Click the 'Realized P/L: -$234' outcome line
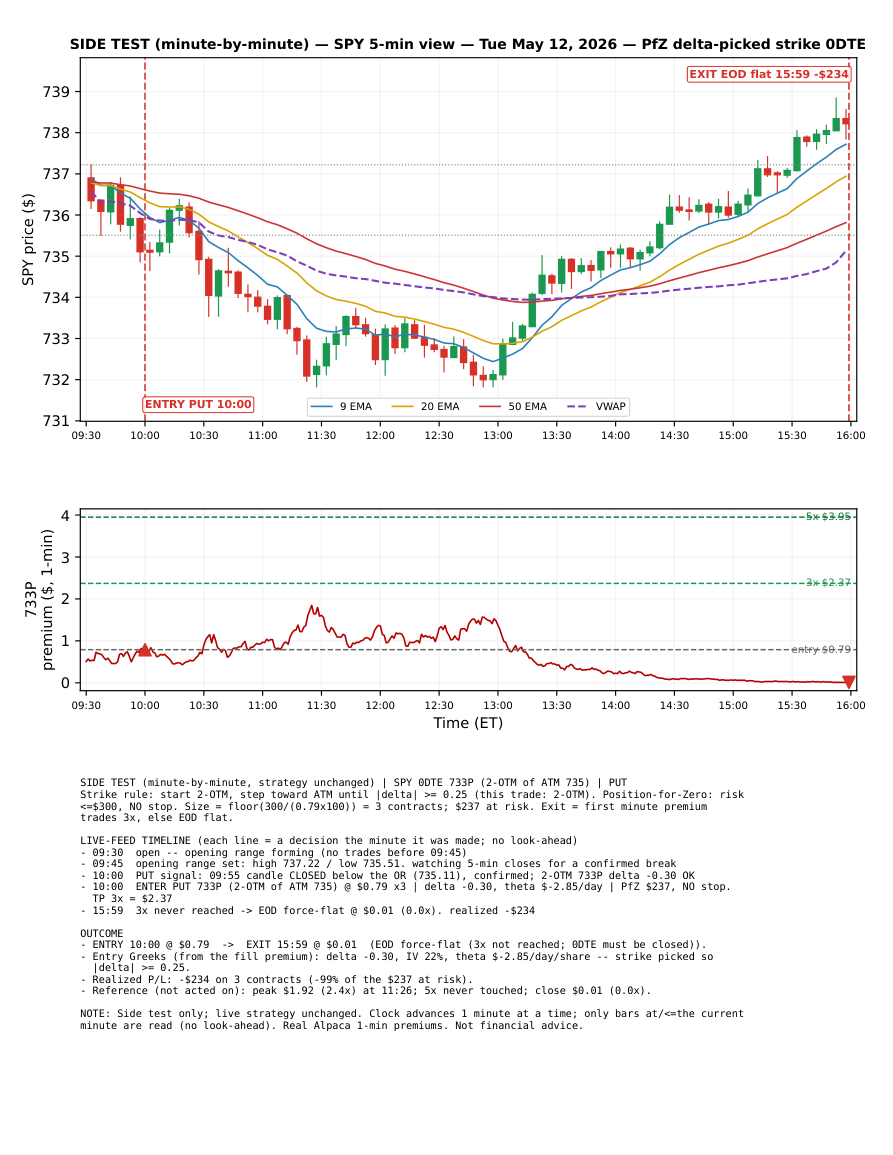This screenshot has height=1155, width=893. pos(277,980)
